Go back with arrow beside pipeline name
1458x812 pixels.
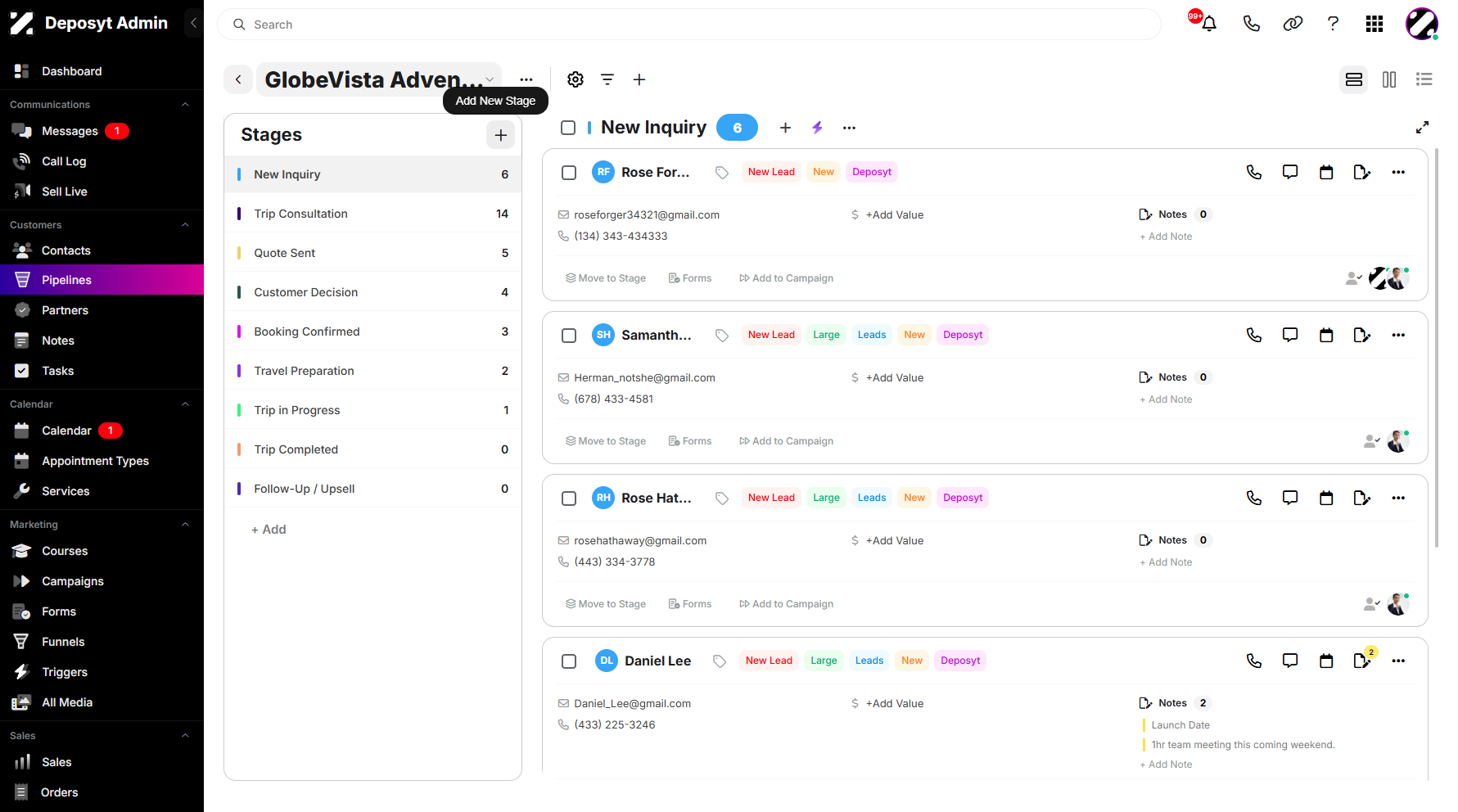tap(238, 79)
